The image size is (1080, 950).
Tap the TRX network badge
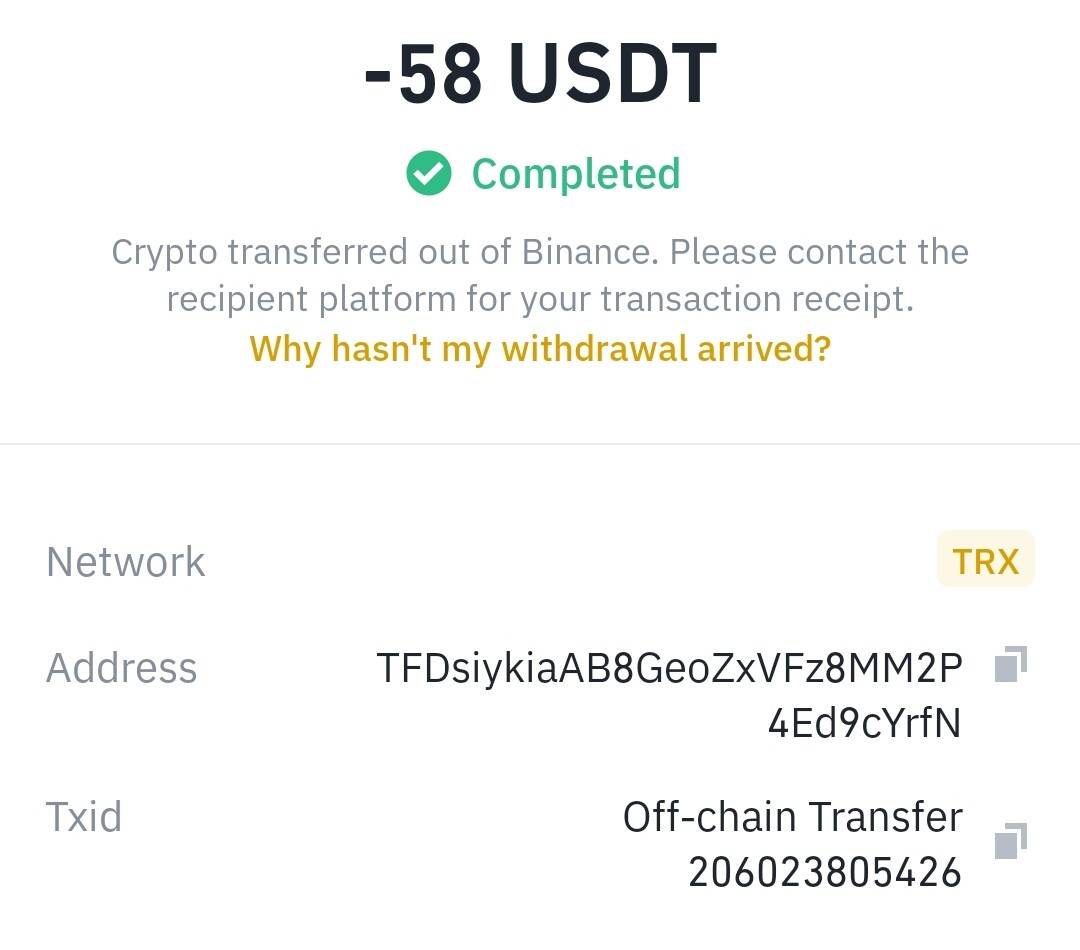986,561
